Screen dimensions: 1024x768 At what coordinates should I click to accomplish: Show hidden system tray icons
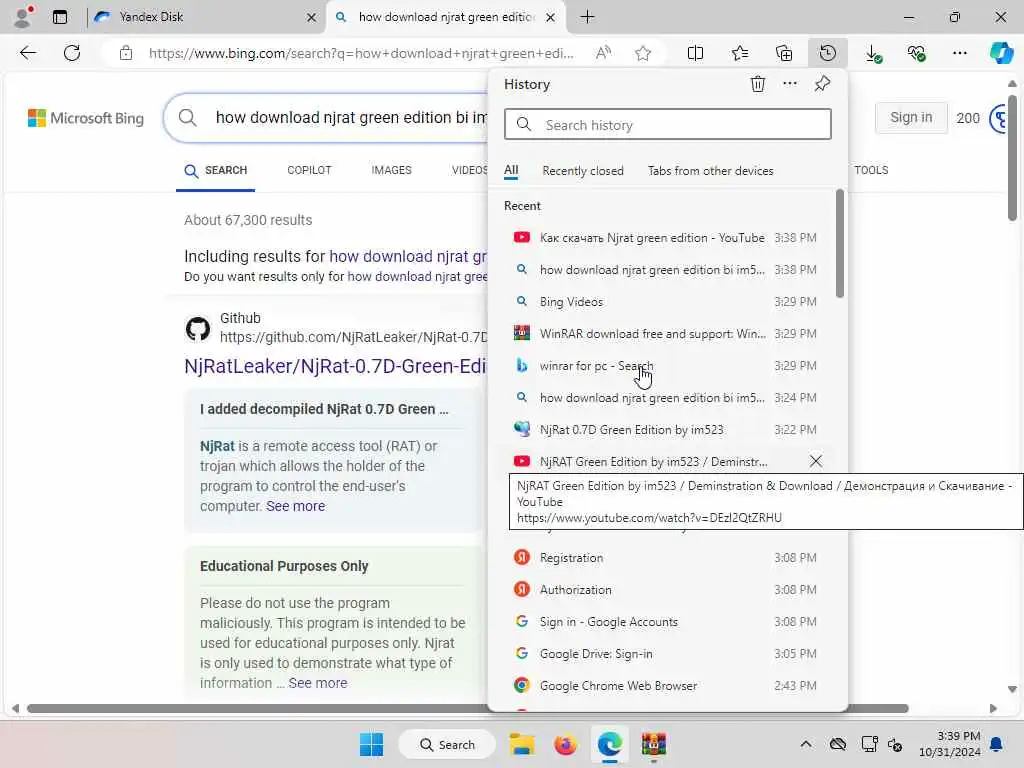coord(806,744)
